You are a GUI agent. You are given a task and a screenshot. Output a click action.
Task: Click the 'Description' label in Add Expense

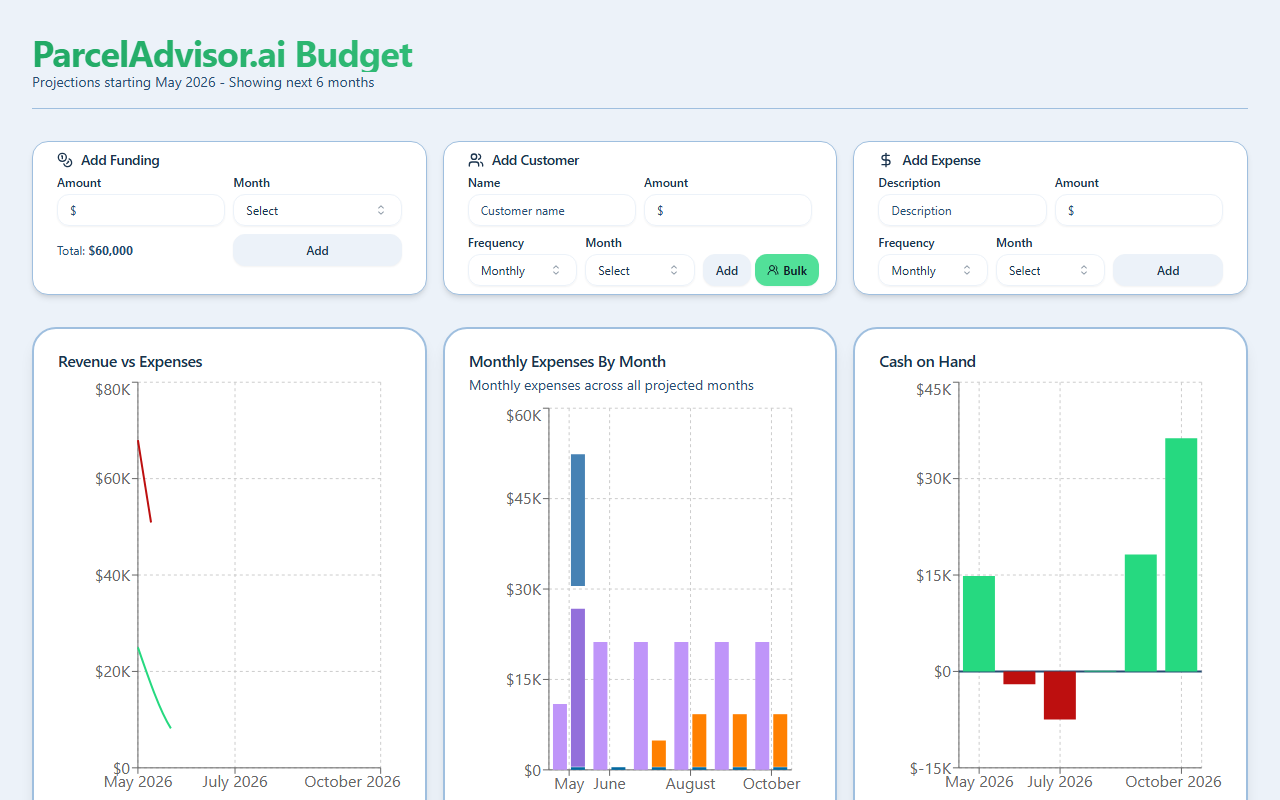pyautogui.click(x=909, y=183)
